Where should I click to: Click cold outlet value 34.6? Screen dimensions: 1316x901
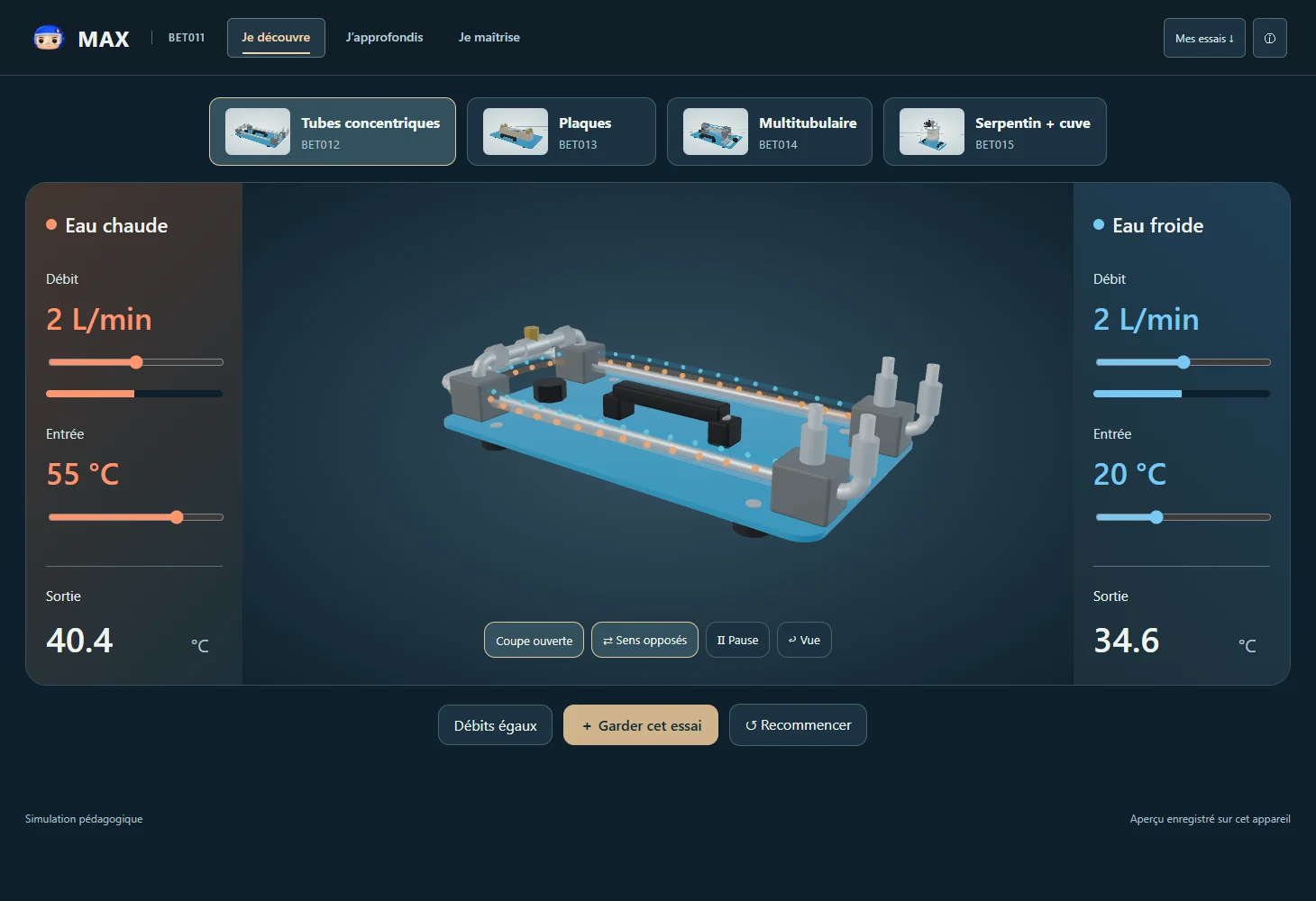pyautogui.click(x=1127, y=641)
